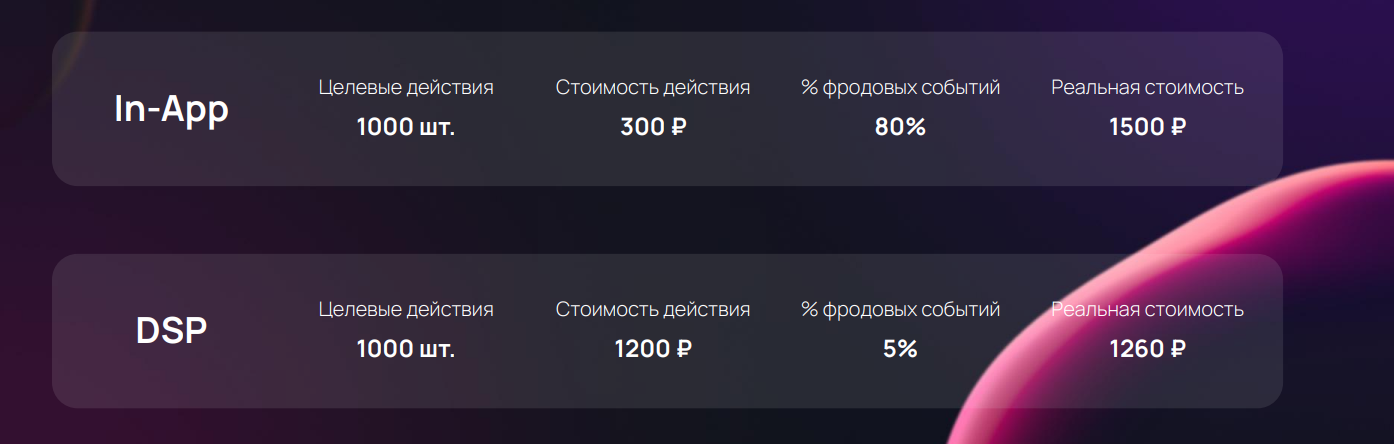This screenshot has width=1394, height=444.
Task: Select In-App '% фродовых событий' label
Action: (x=900, y=87)
